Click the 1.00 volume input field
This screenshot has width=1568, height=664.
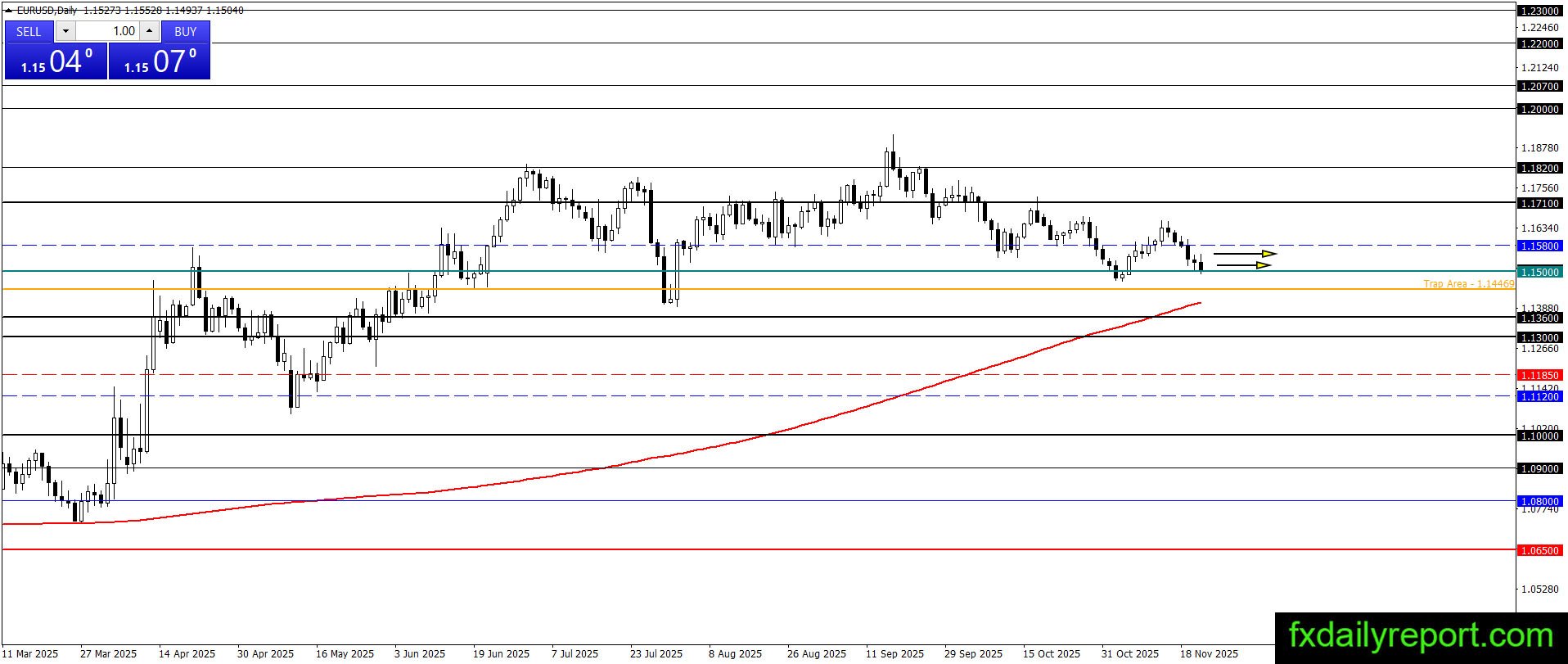coord(107,31)
